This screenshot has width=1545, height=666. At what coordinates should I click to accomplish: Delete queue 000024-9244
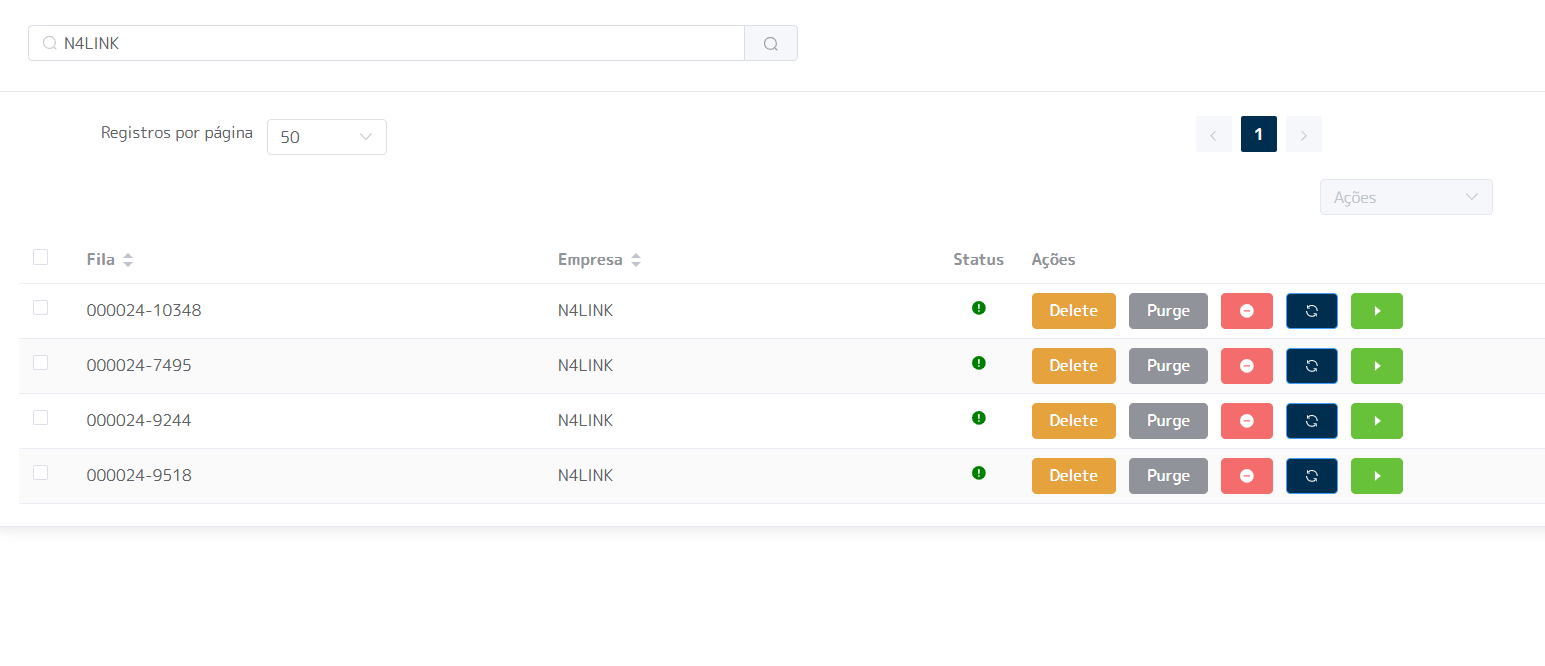(x=1074, y=421)
